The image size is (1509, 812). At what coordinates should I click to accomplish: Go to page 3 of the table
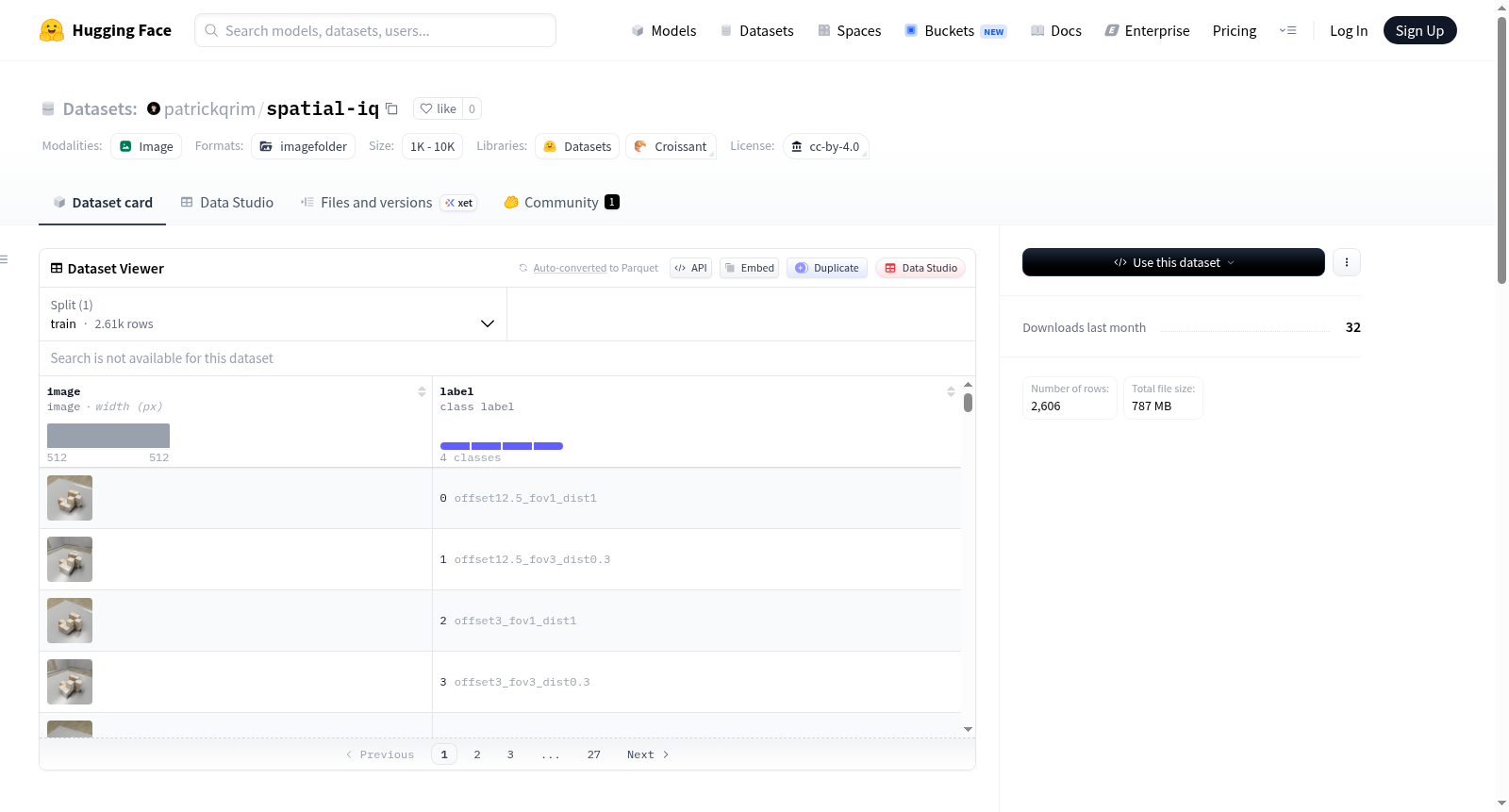(x=510, y=754)
